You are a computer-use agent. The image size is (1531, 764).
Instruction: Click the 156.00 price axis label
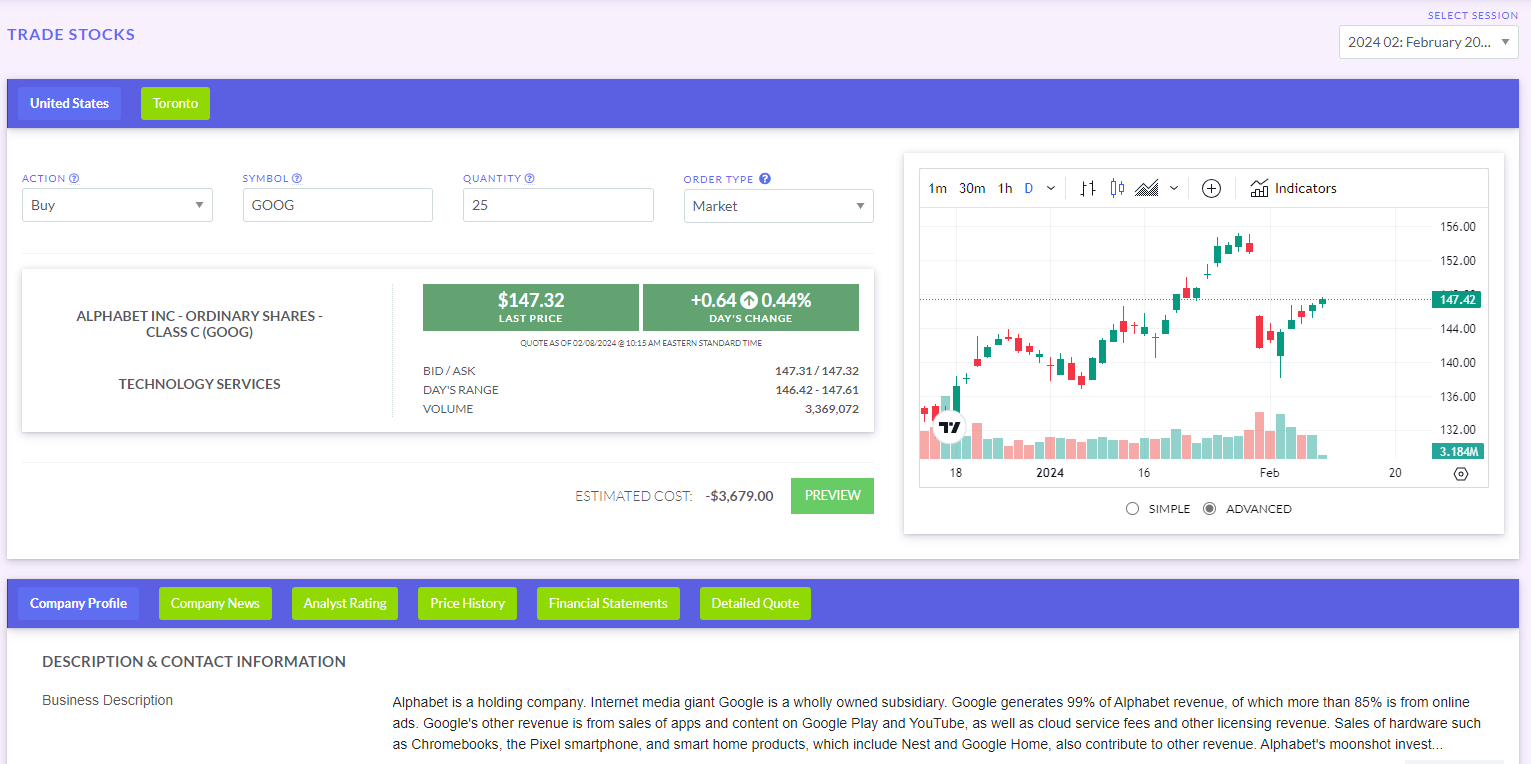1457,227
